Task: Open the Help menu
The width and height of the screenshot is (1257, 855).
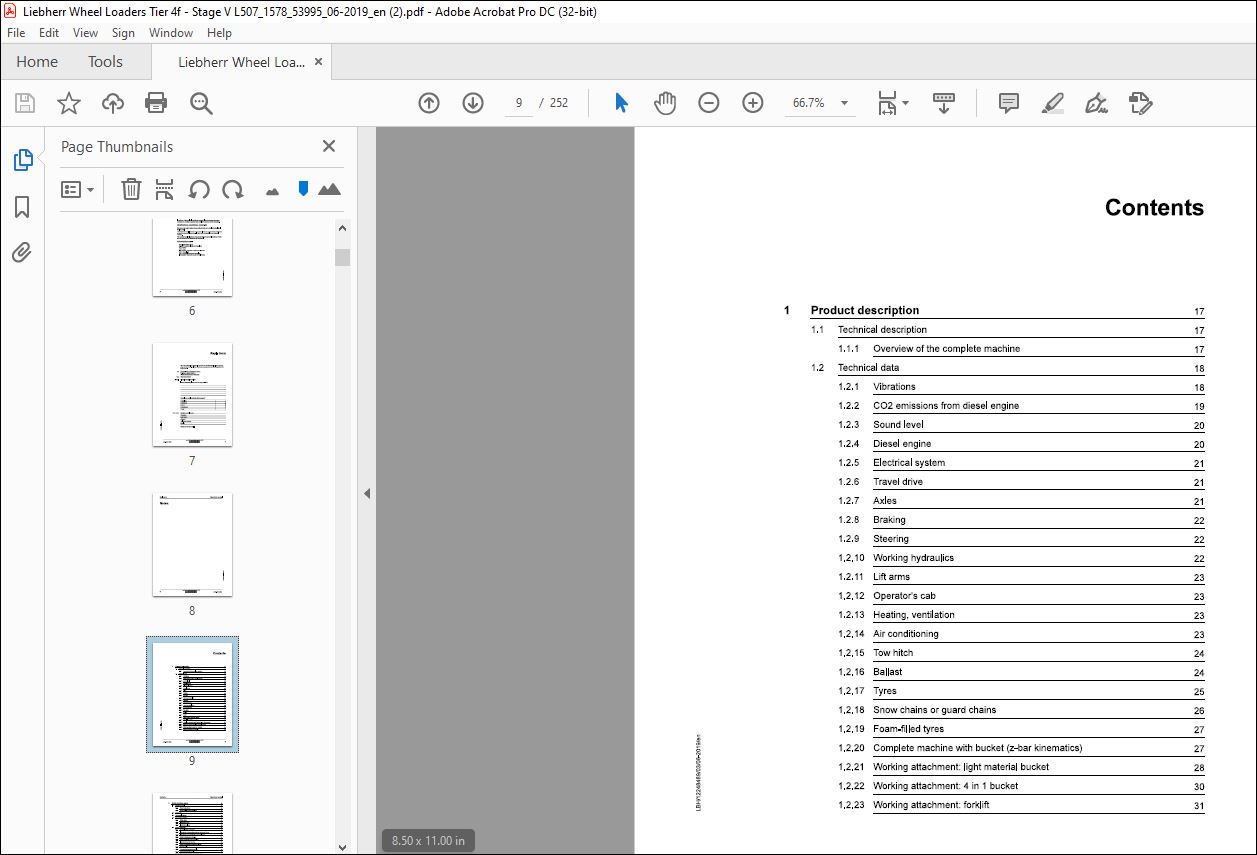Action: point(219,33)
